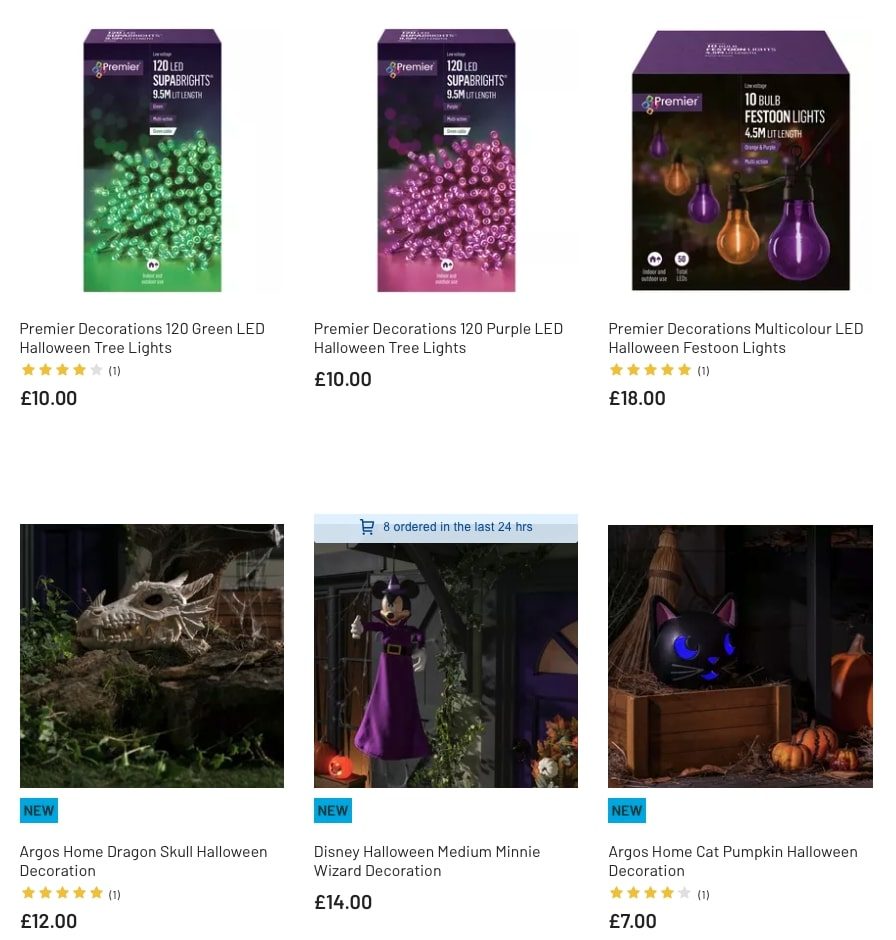Click the trolley icon above Minnie Wizard product

[x=367, y=527]
